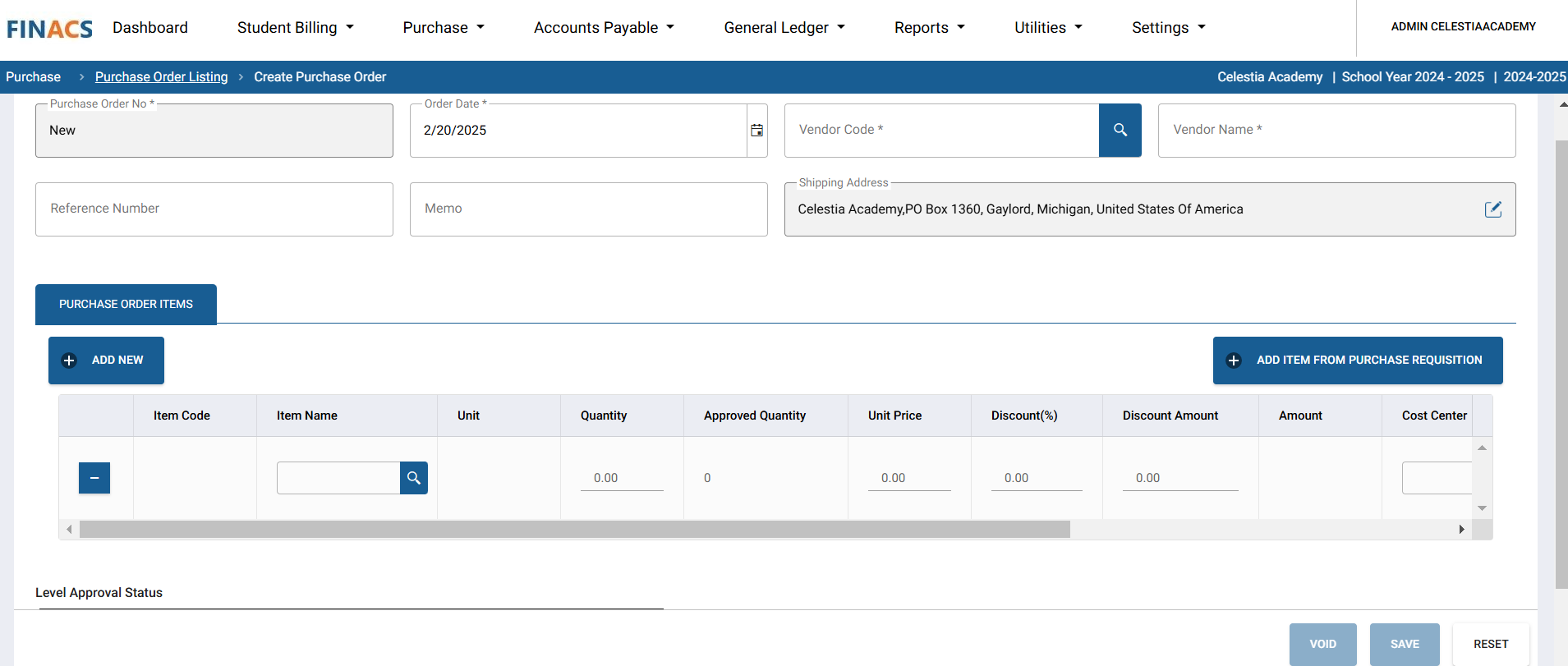Reset the purchase order form

1491,644
